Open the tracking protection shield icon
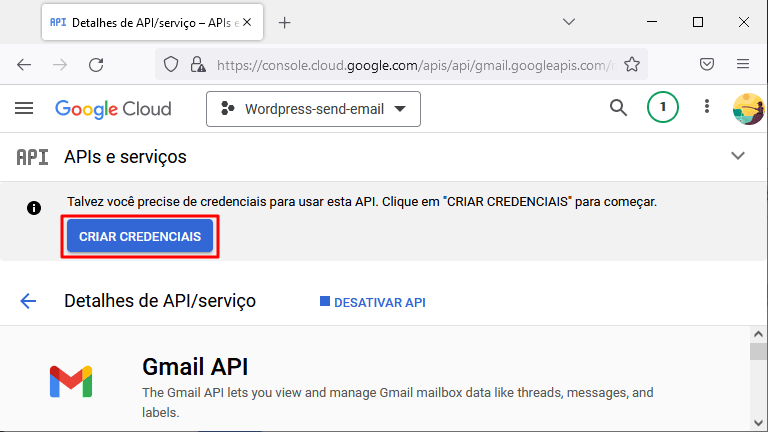 click(x=171, y=65)
